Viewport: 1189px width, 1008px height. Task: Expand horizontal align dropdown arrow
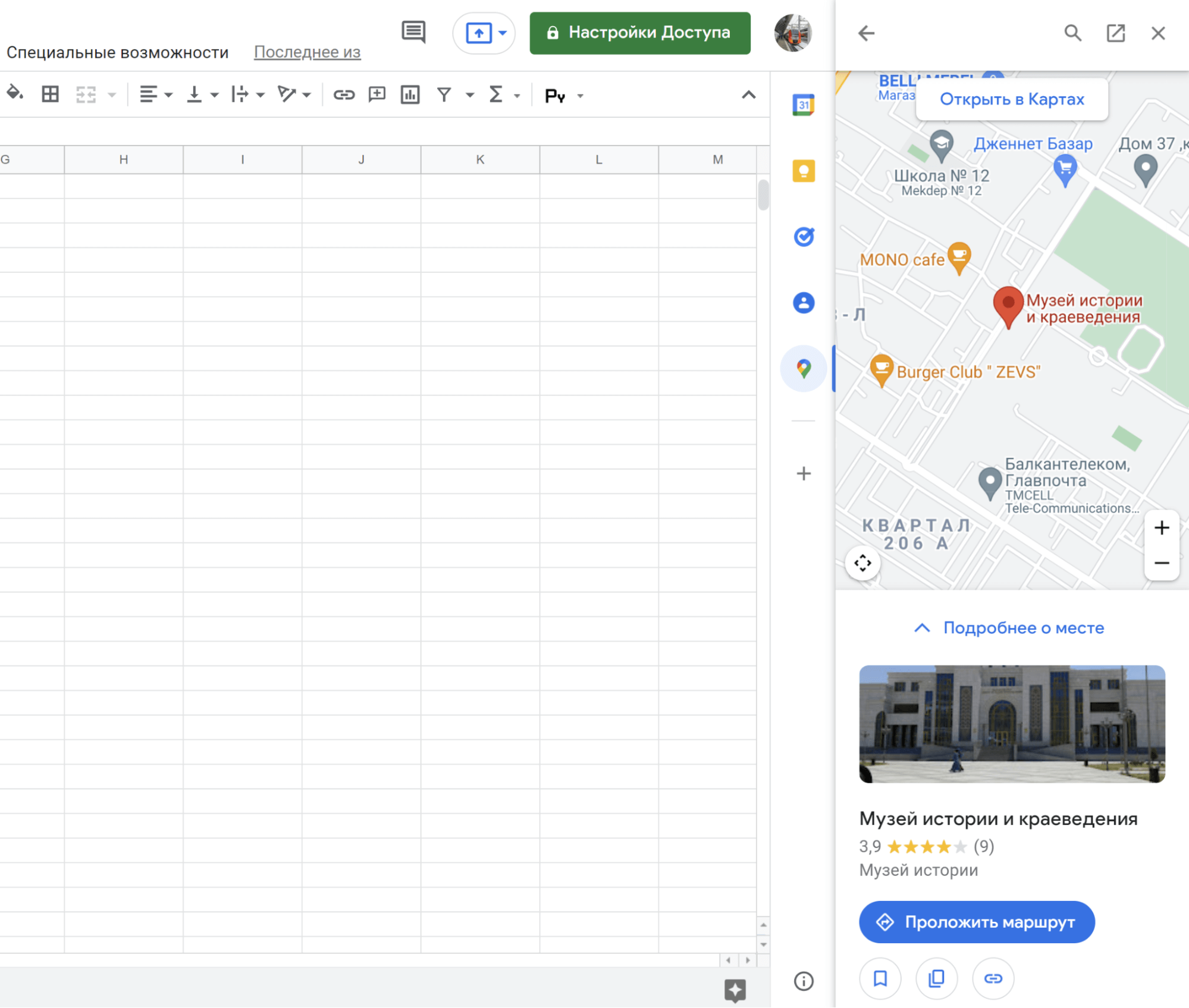click(169, 95)
